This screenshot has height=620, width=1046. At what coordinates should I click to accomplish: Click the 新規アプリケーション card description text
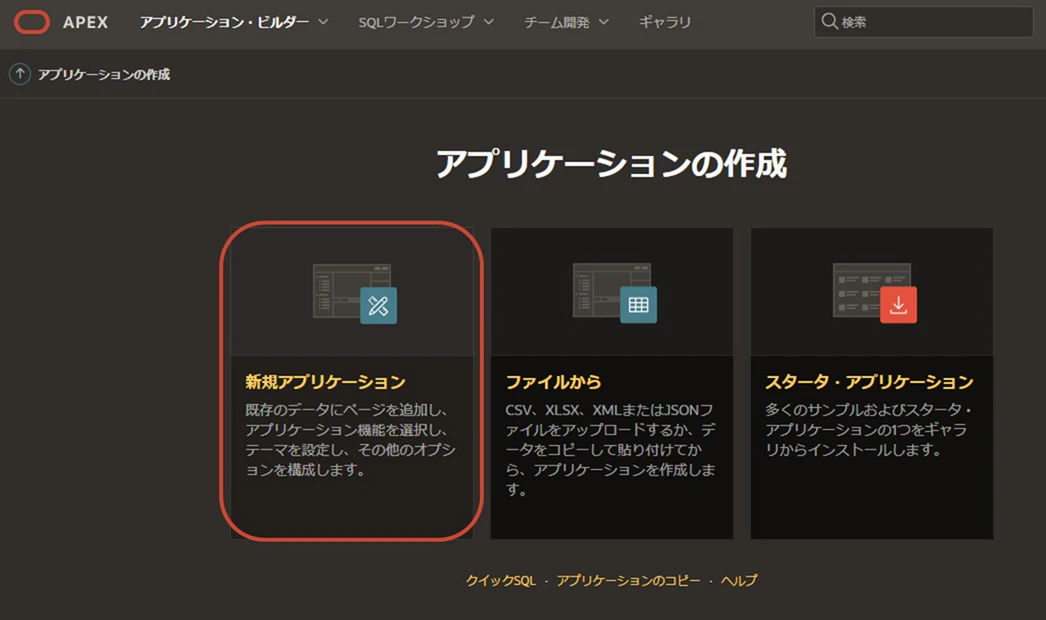click(350, 440)
